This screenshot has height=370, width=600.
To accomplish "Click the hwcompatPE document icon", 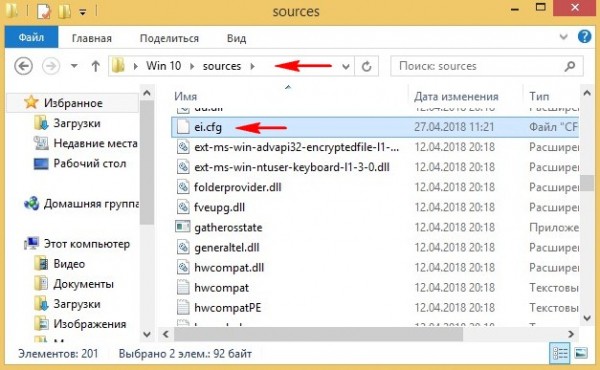I will point(183,307).
